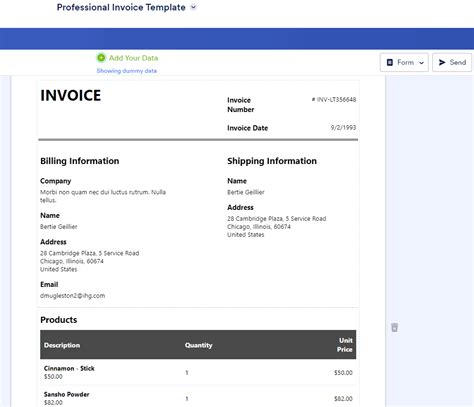Click the billing Company label
The image size is (474, 407).
click(x=56, y=181)
